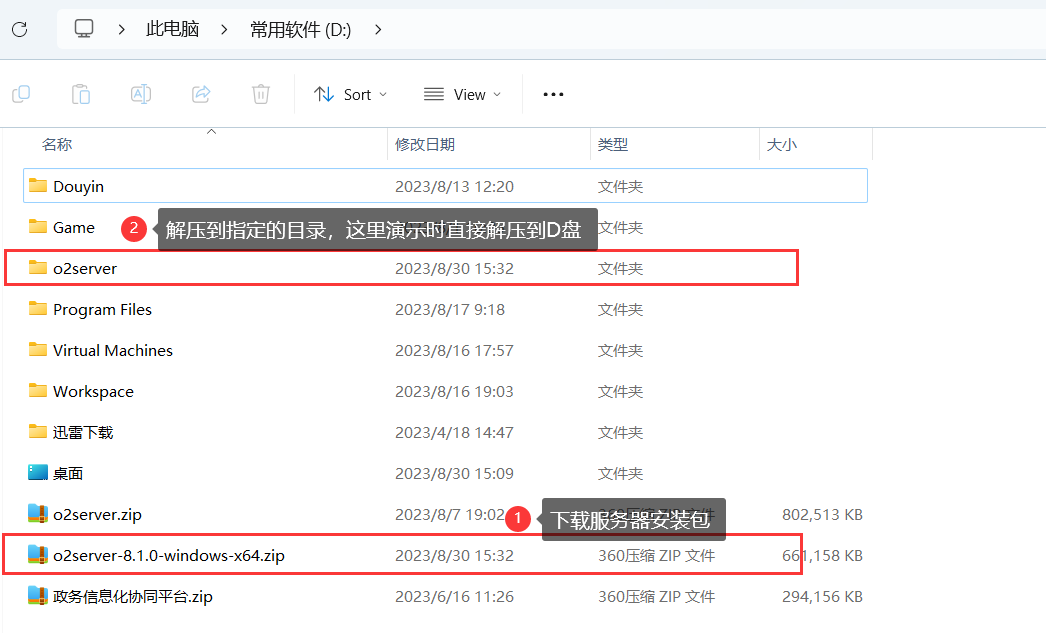Click the o2server-8.1.0-windows-x64.zip file name

pyautogui.click(x=169, y=556)
